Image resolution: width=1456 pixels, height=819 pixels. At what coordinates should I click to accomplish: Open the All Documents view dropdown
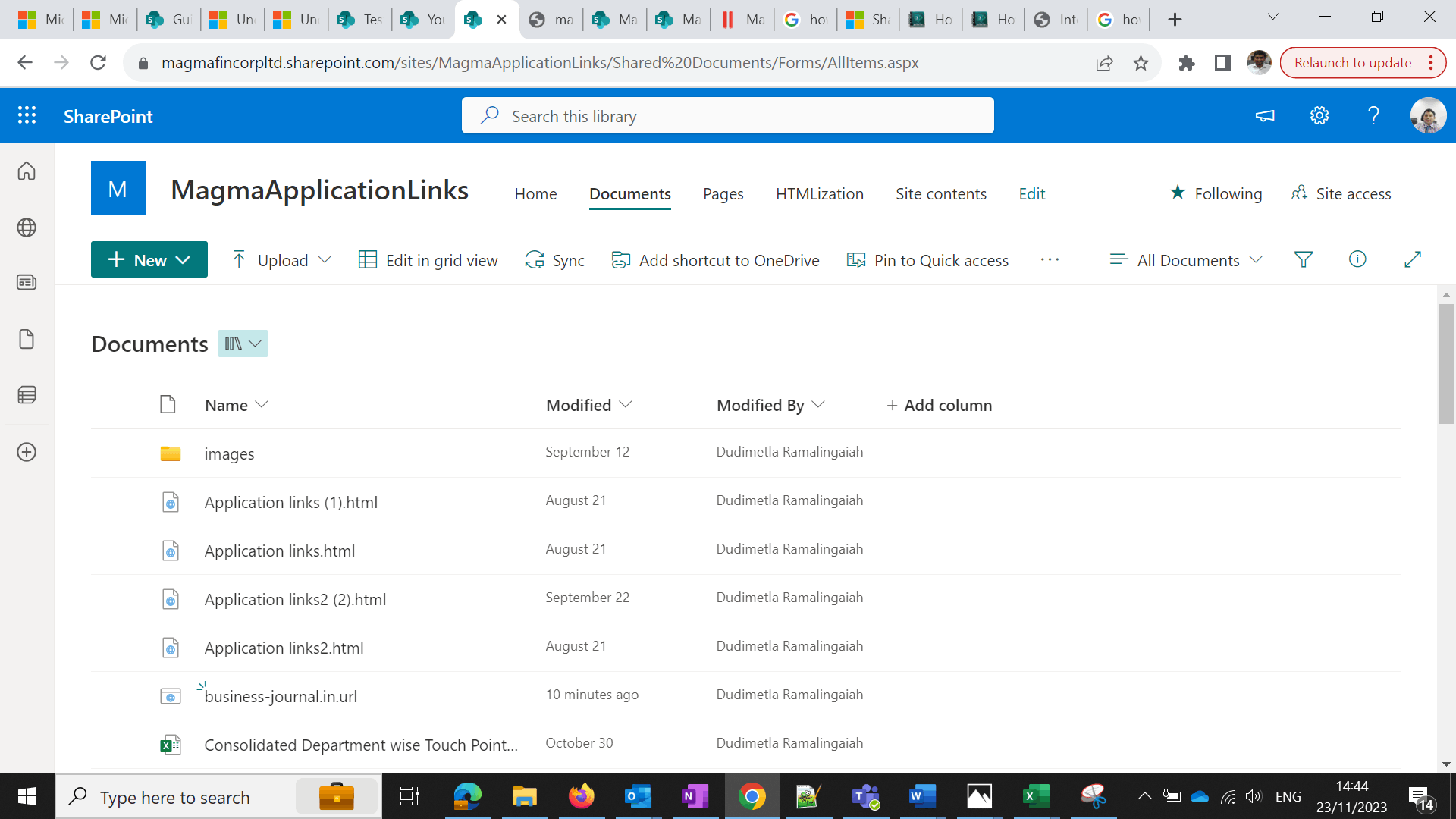click(1186, 260)
